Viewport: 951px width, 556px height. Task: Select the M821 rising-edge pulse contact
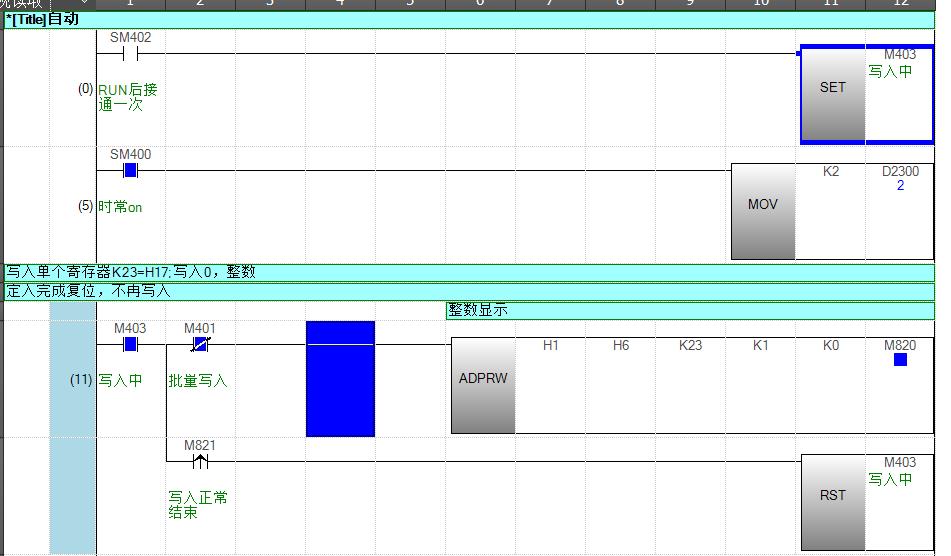coord(200,461)
